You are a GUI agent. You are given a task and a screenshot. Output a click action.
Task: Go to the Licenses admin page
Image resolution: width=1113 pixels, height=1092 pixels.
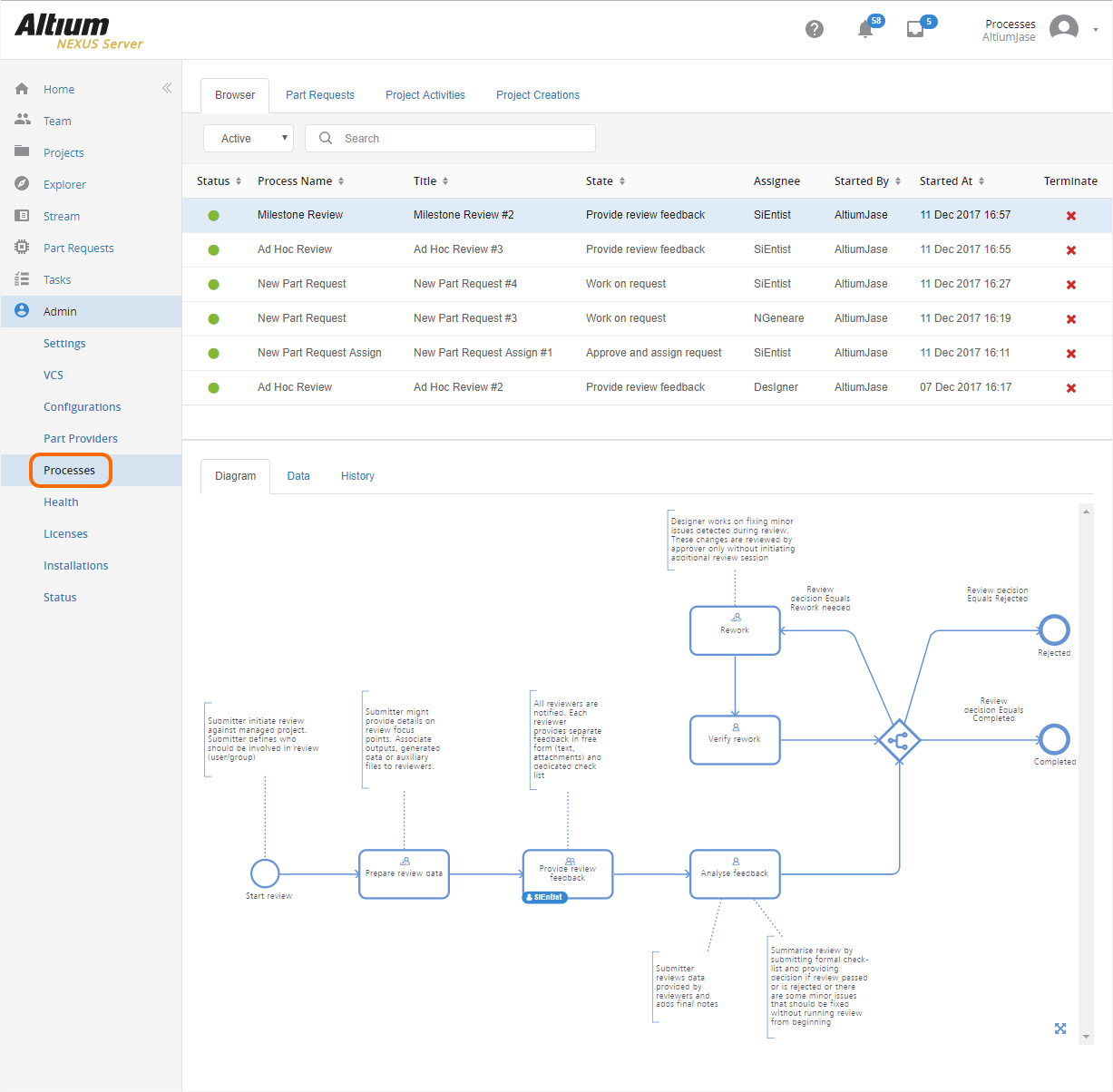(x=65, y=534)
